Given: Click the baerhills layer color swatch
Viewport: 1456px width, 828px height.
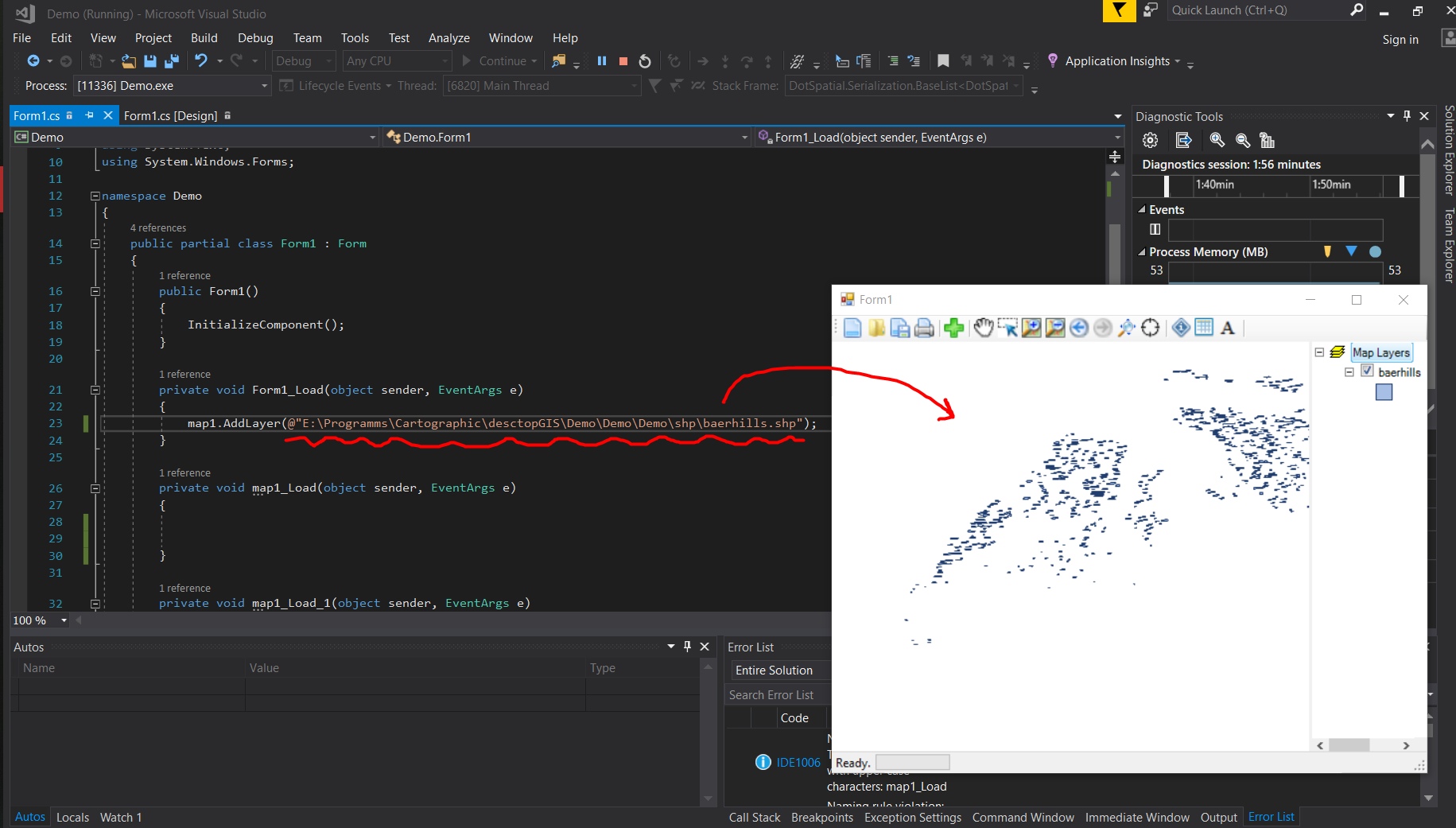Looking at the screenshot, I should [1384, 392].
